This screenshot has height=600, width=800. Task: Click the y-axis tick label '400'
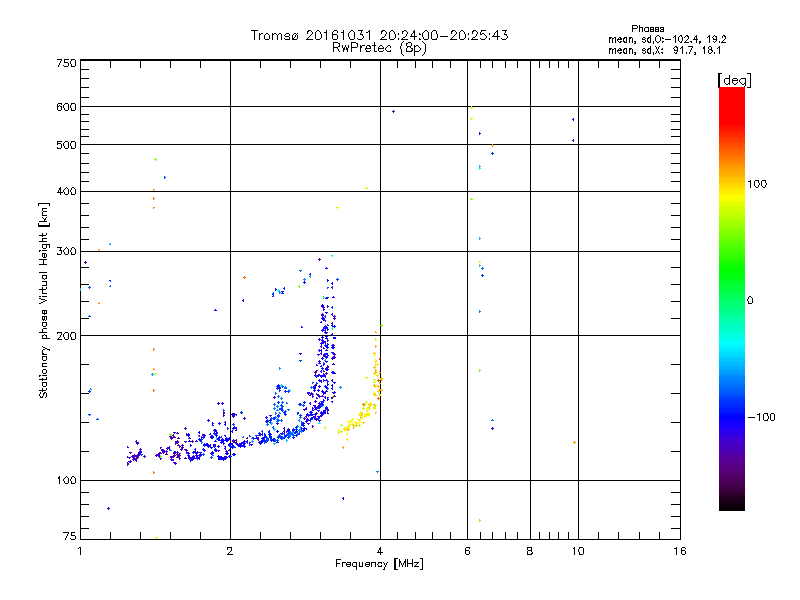click(x=67, y=191)
